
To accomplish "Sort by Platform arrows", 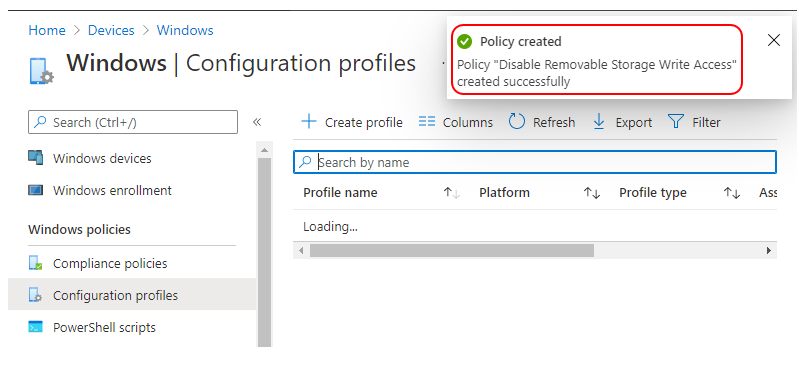I will click(x=592, y=193).
